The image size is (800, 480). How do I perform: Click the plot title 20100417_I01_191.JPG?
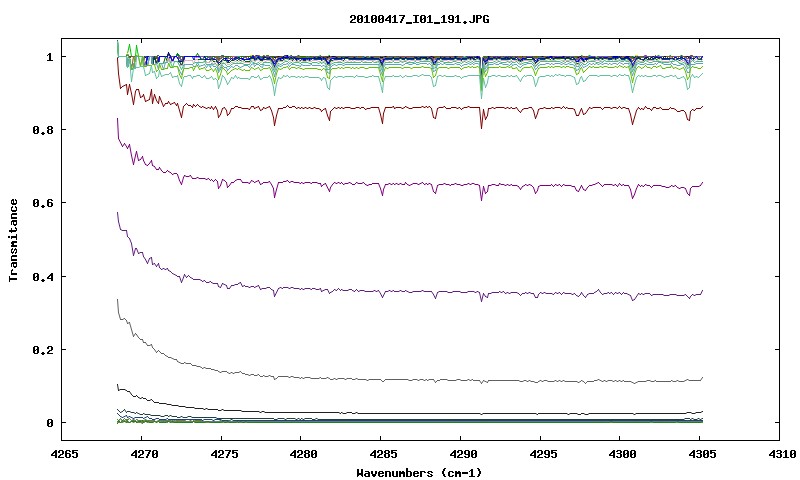pos(419,19)
